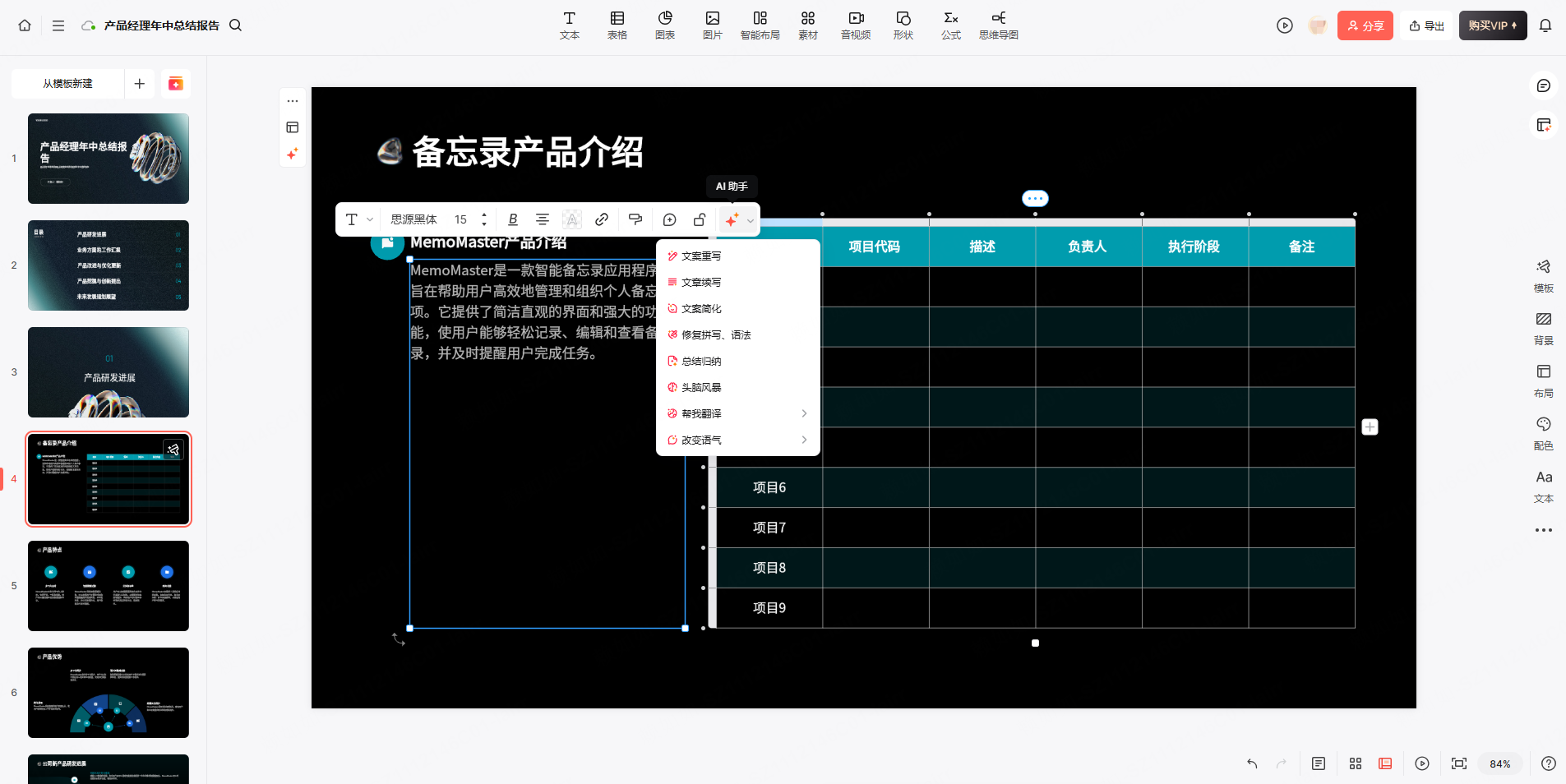This screenshot has width=1566, height=784.
Task: Open notifications with the bell icon
Action: [x=1545, y=25]
